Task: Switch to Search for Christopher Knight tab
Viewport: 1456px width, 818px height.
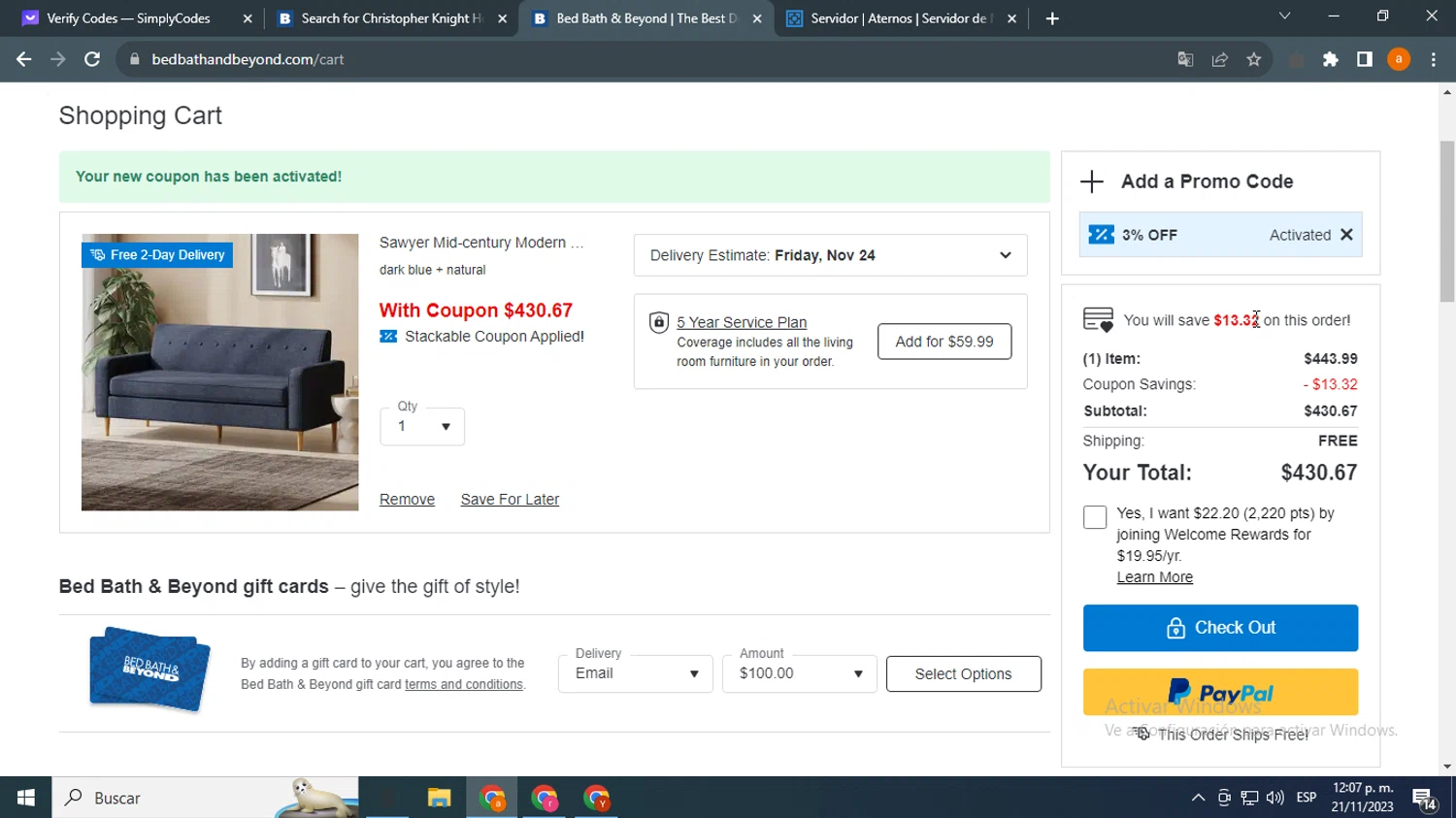Action: tap(392, 18)
